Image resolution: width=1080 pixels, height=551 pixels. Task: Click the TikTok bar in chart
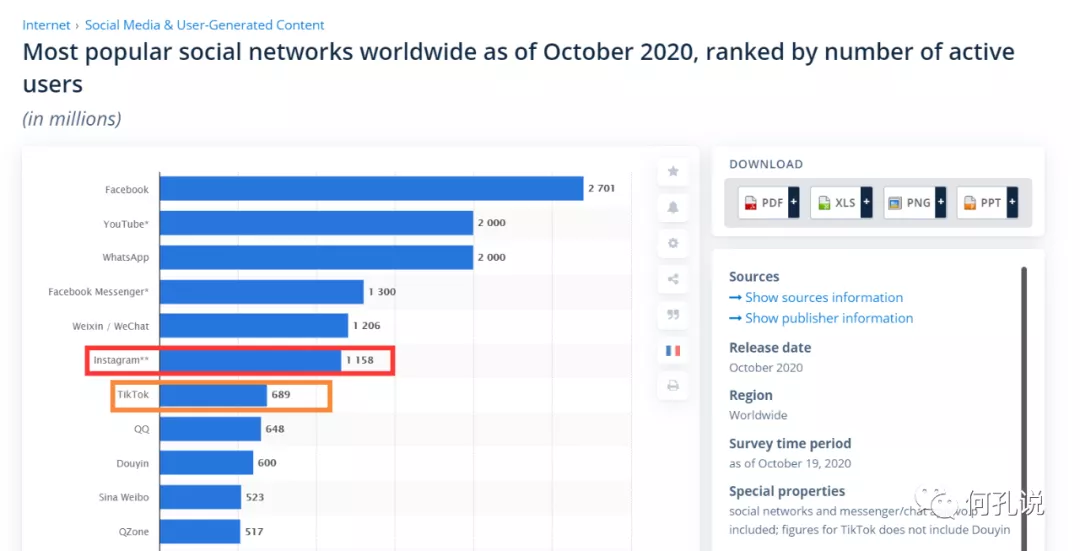coord(213,395)
